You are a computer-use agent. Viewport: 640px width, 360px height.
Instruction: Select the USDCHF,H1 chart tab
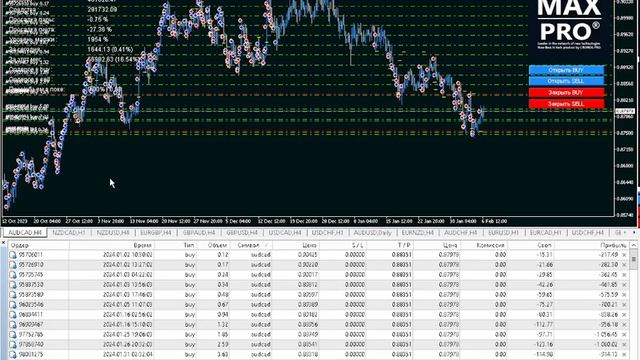coord(327,233)
